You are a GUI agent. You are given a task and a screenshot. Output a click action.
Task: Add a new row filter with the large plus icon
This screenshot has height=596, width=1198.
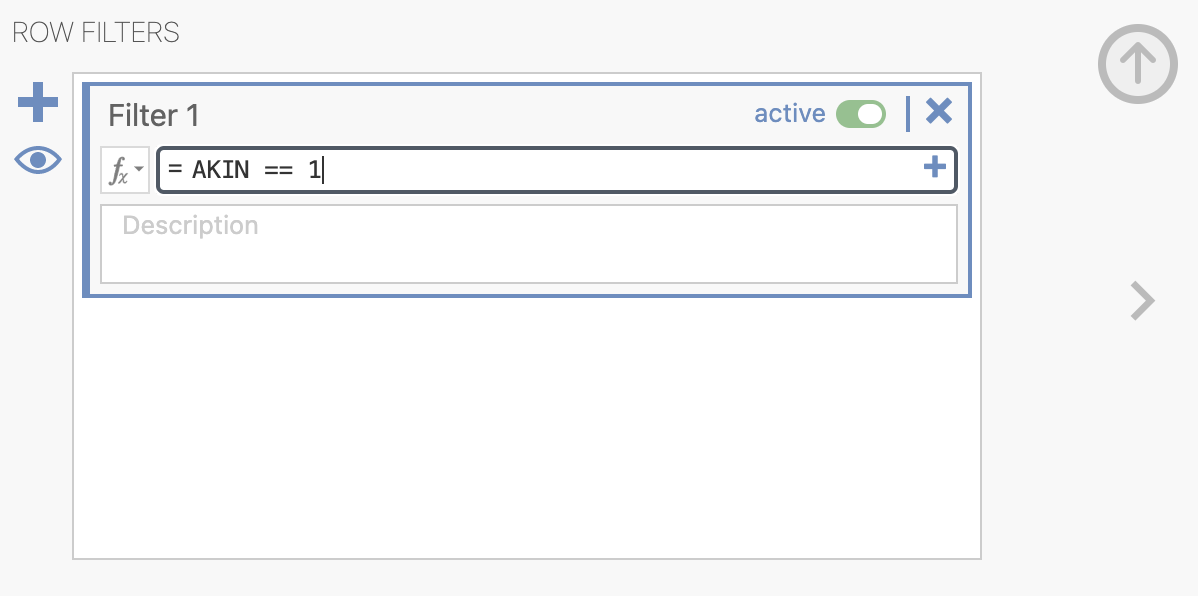pyautogui.click(x=37, y=102)
